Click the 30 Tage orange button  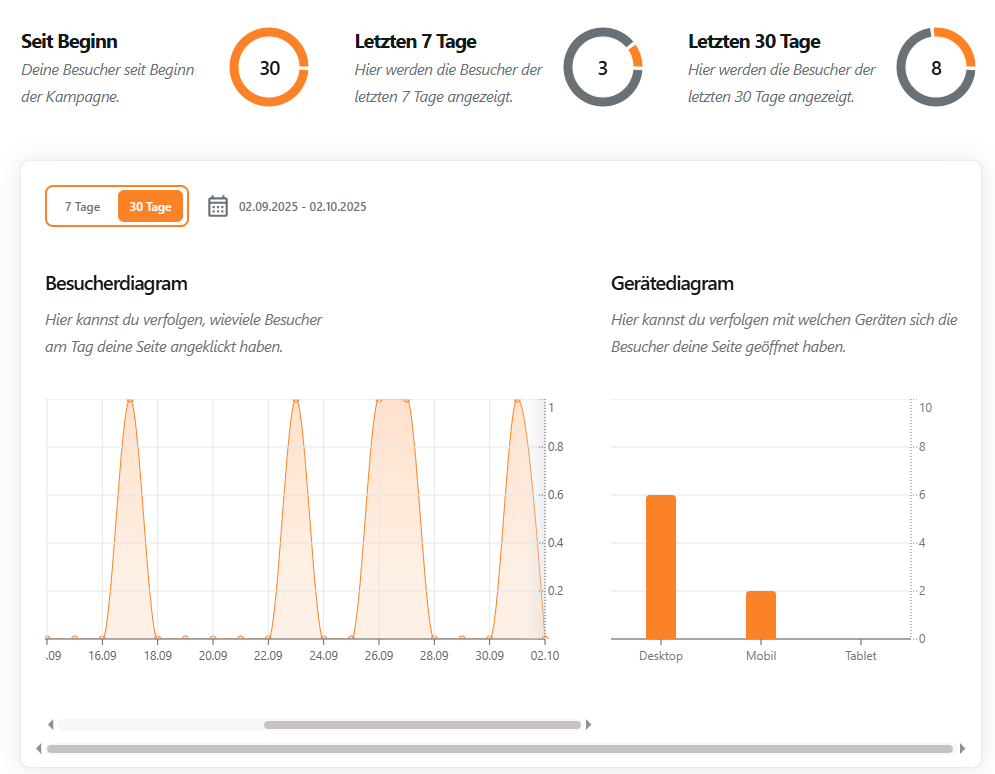(150, 206)
